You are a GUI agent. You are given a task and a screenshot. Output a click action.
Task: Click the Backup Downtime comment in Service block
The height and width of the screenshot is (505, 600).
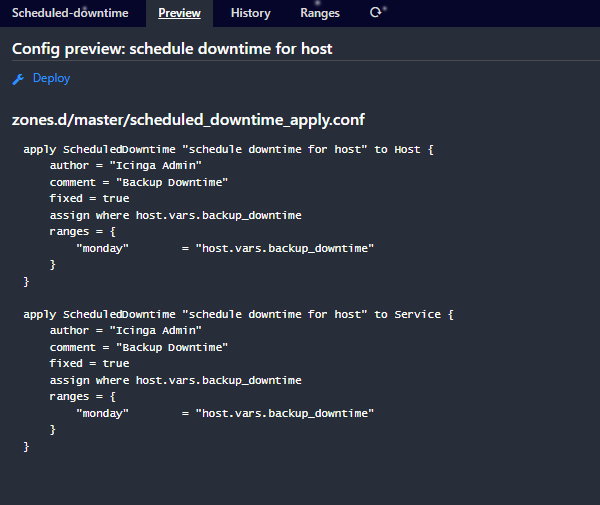138,347
